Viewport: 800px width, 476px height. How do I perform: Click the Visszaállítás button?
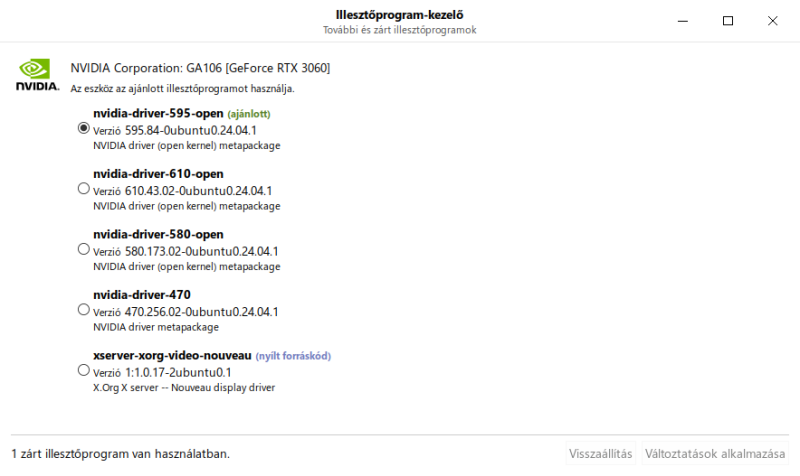601,454
